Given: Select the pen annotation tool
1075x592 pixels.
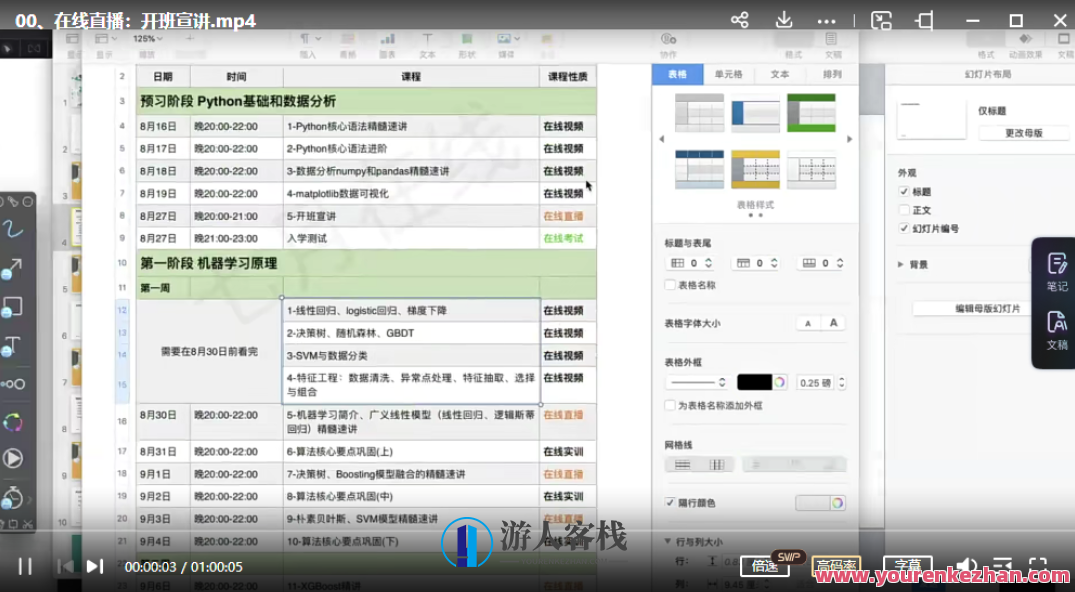Looking at the screenshot, I should tap(12, 227).
